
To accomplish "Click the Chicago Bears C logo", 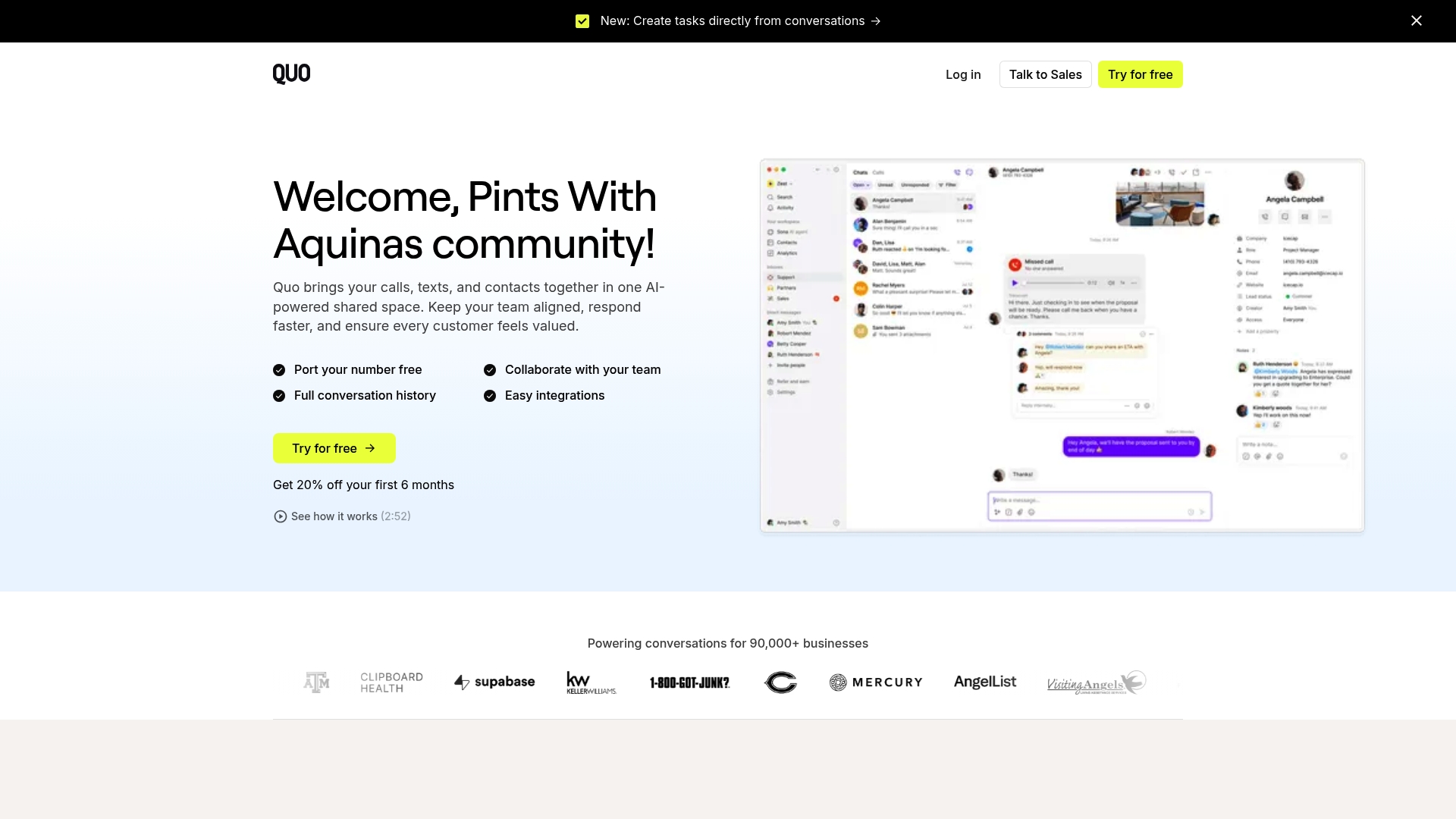I will click(780, 682).
